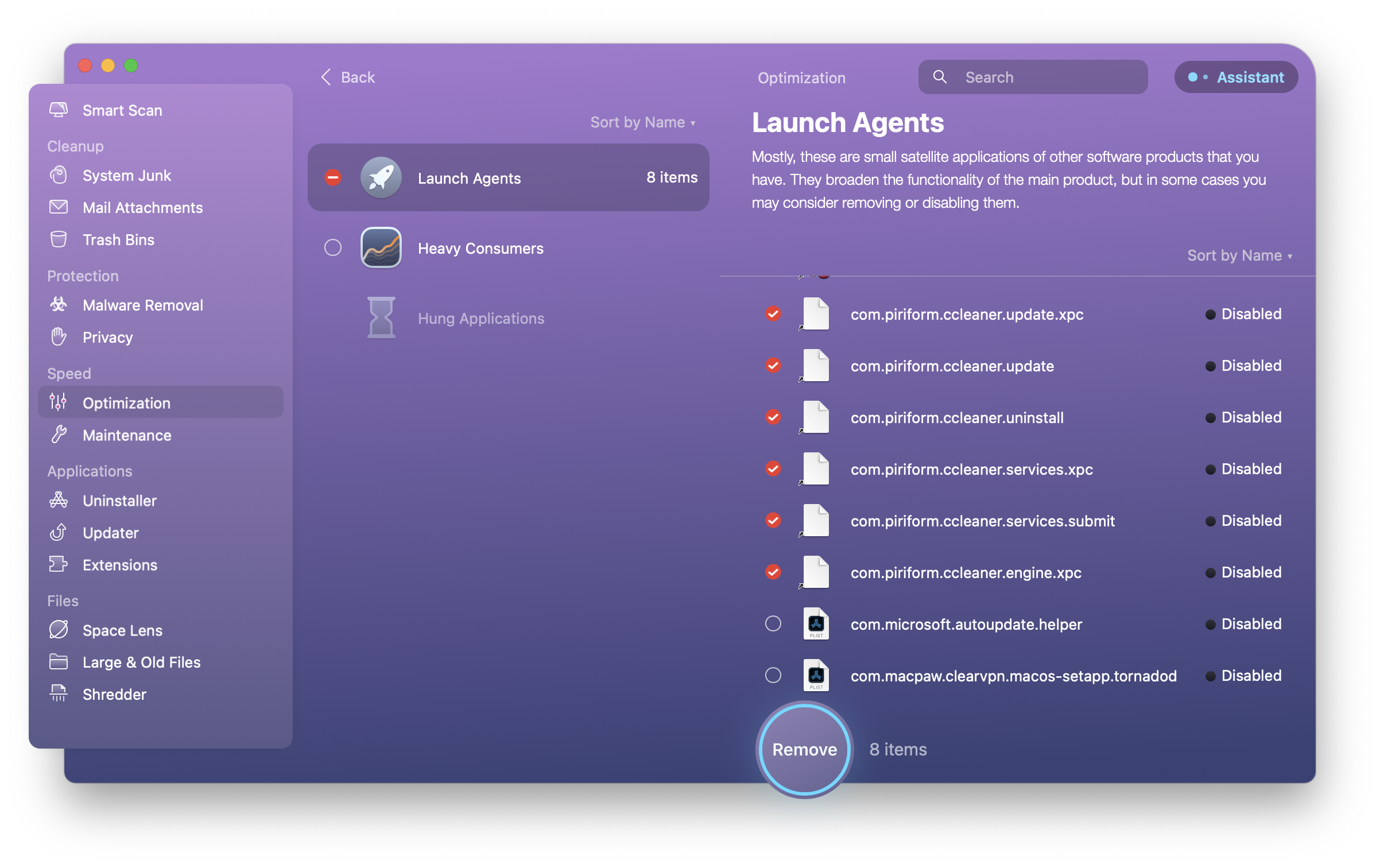Deselect all Launch Agents with the red minus

(x=333, y=178)
